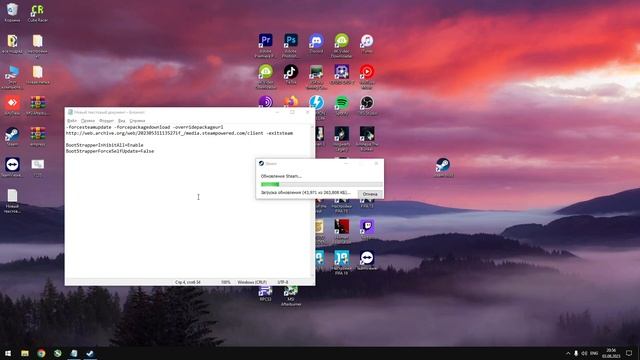Open the Spotify desktop shortcut
This screenshot has width=640, height=360.
tap(342, 105)
